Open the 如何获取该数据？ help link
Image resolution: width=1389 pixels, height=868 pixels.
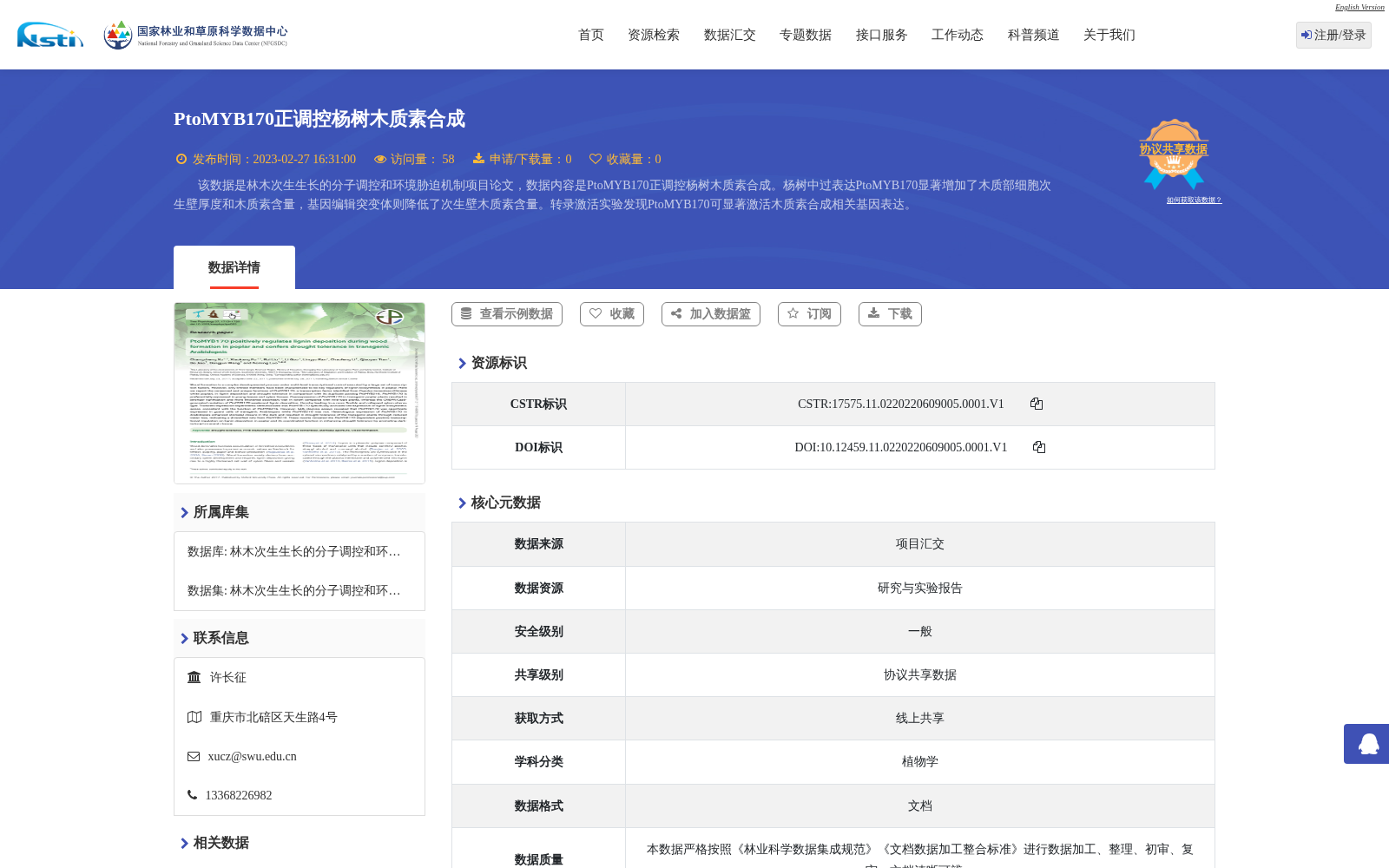coord(1194,200)
